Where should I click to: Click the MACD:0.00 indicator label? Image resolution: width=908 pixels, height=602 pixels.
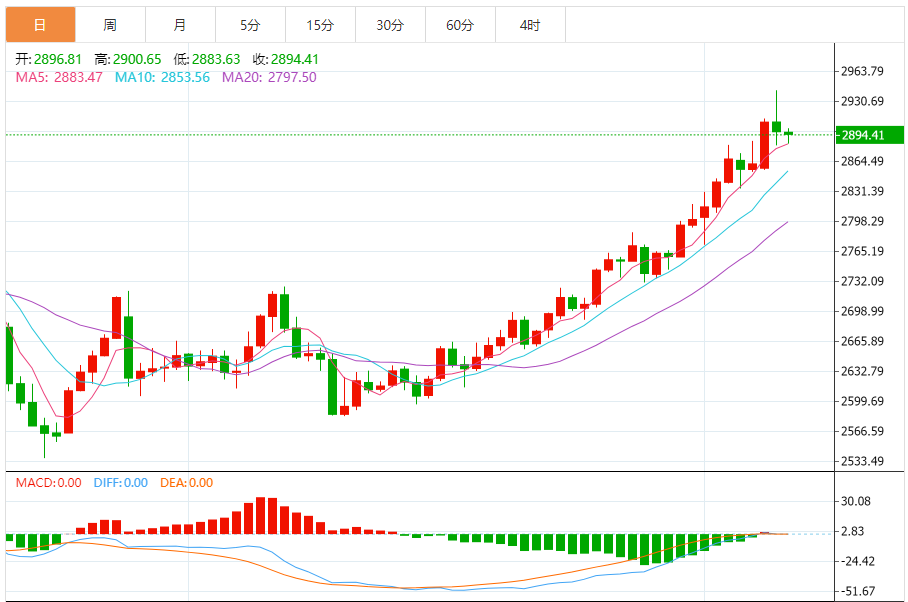49,483
